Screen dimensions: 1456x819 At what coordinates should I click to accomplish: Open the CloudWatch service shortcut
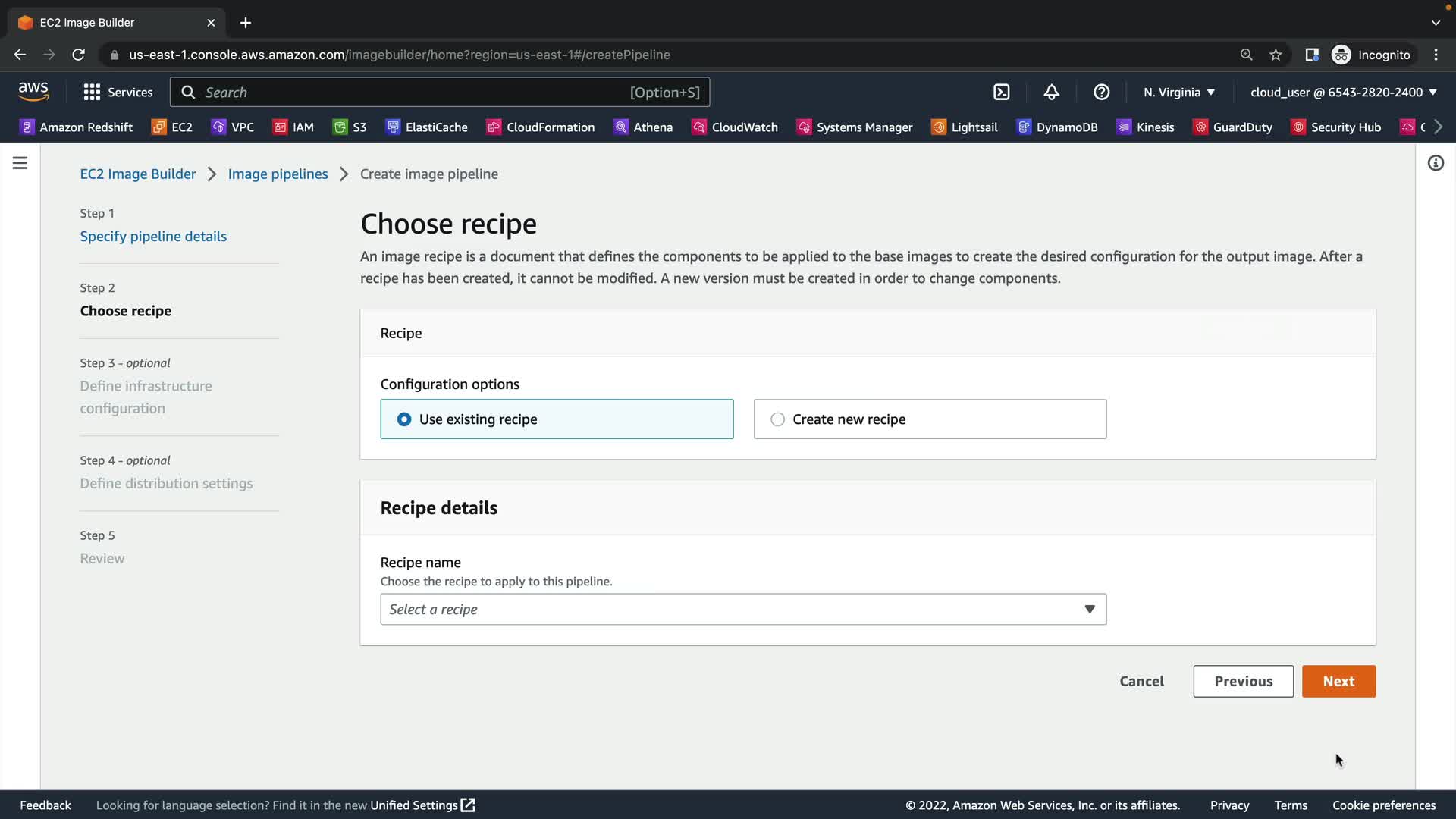coord(735,127)
